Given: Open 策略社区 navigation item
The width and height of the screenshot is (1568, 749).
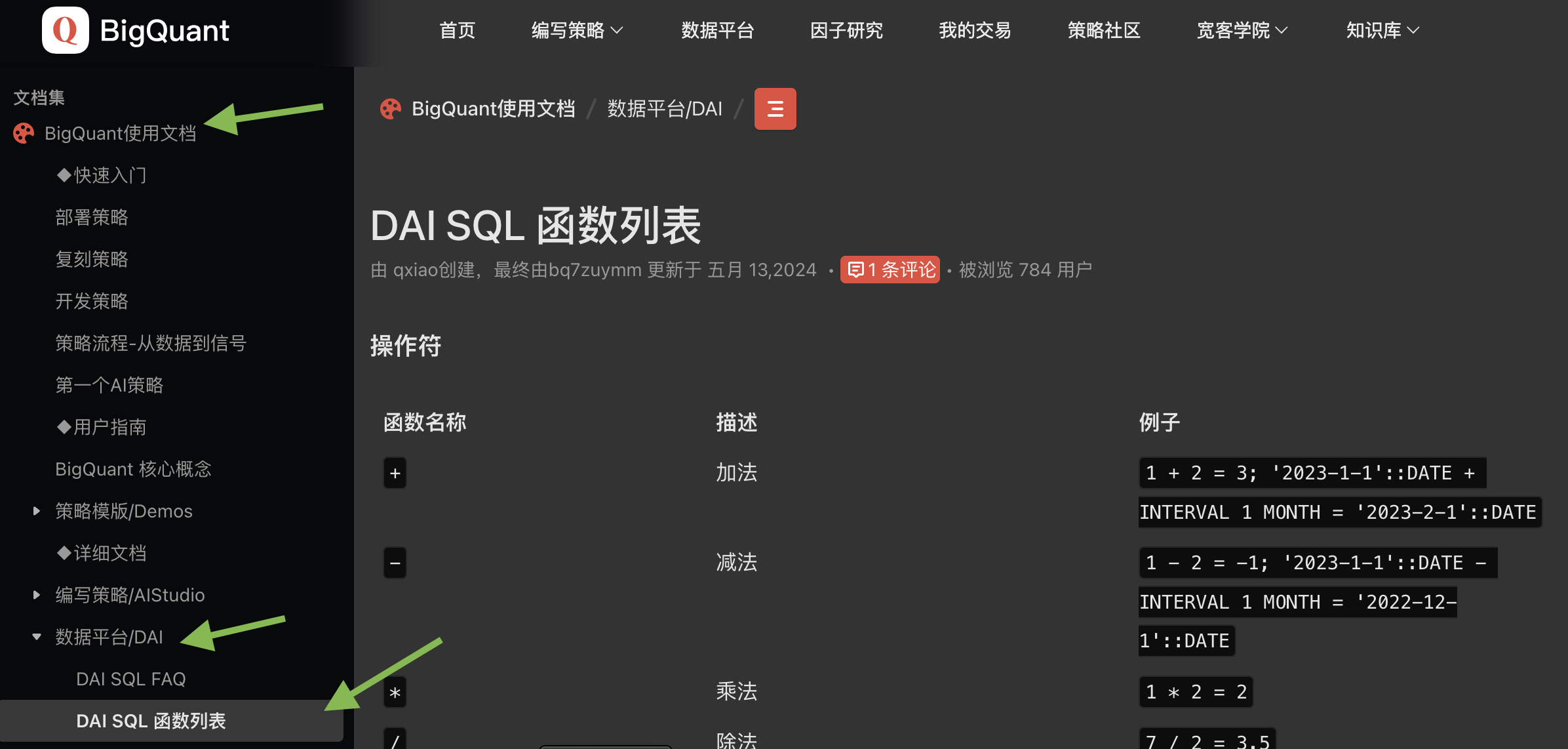Looking at the screenshot, I should [x=1104, y=30].
